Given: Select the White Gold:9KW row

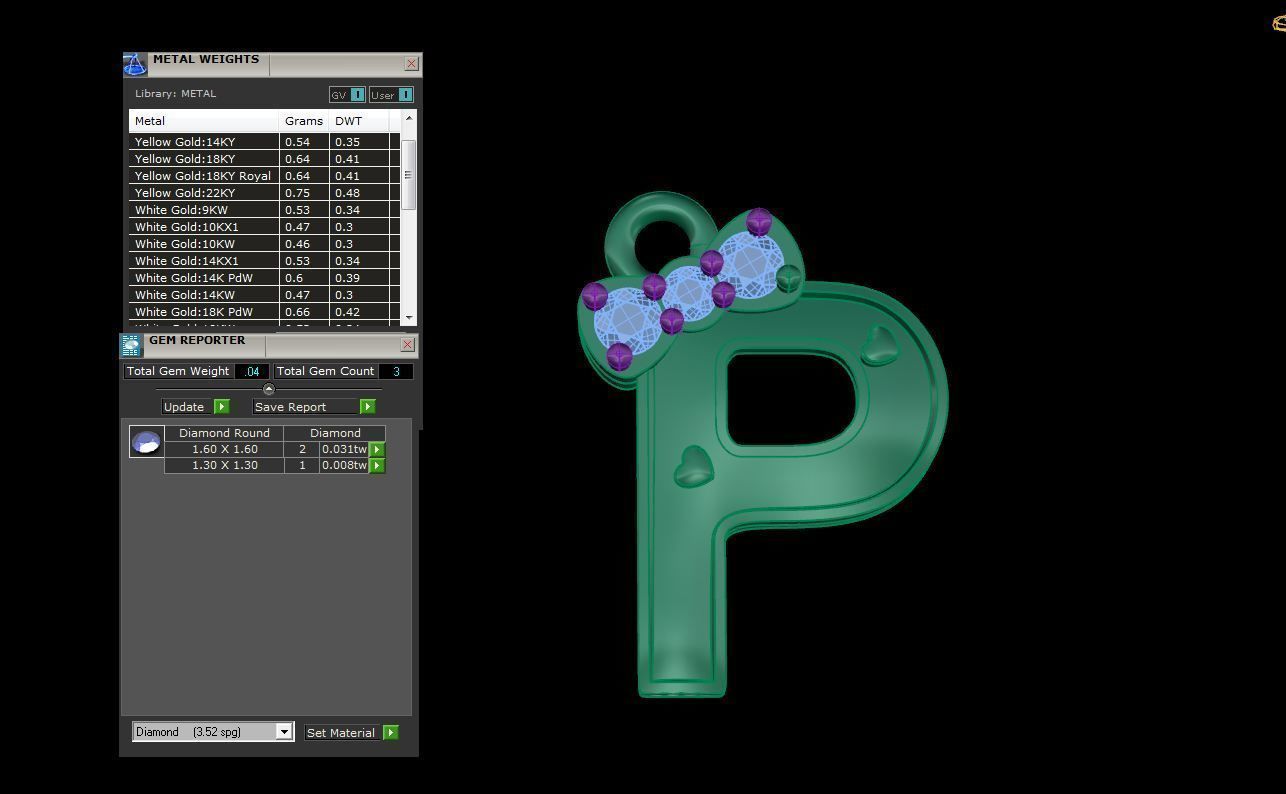Looking at the screenshot, I should pos(264,210).
